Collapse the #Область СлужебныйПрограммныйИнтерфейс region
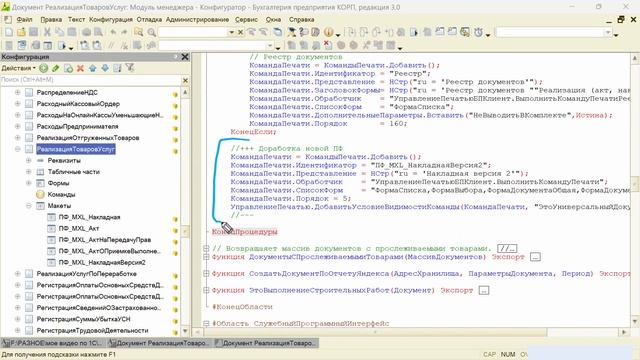Screen dimensions: 640x360 tap(206, 323)
